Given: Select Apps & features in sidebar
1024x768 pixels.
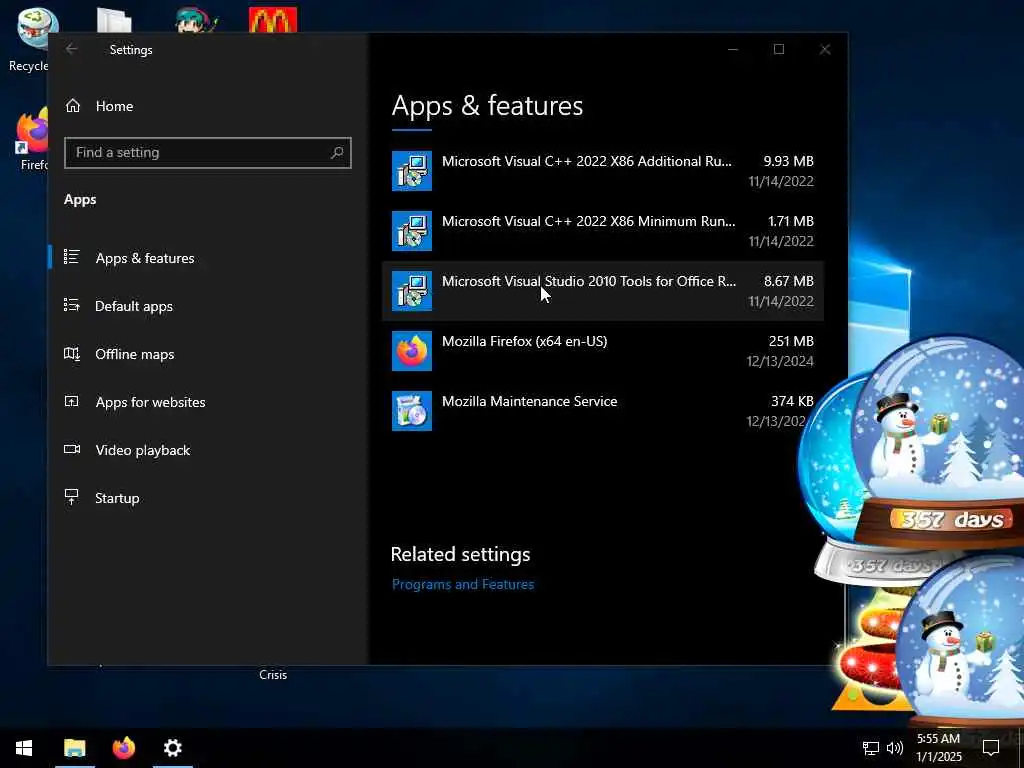Looking at the screenshot, I should coord(145,258).
